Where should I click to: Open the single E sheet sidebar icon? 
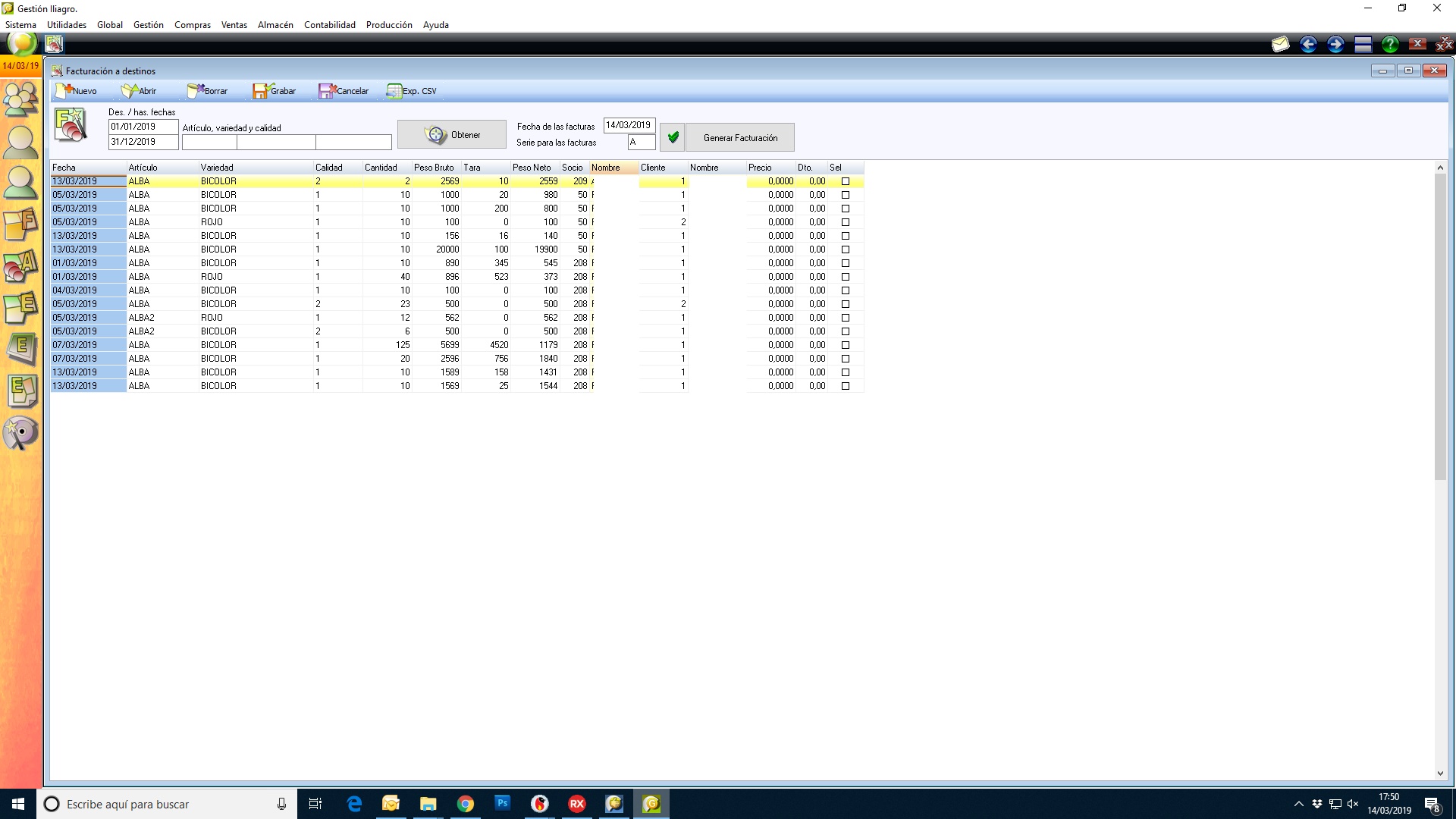[x=20, y=350]
